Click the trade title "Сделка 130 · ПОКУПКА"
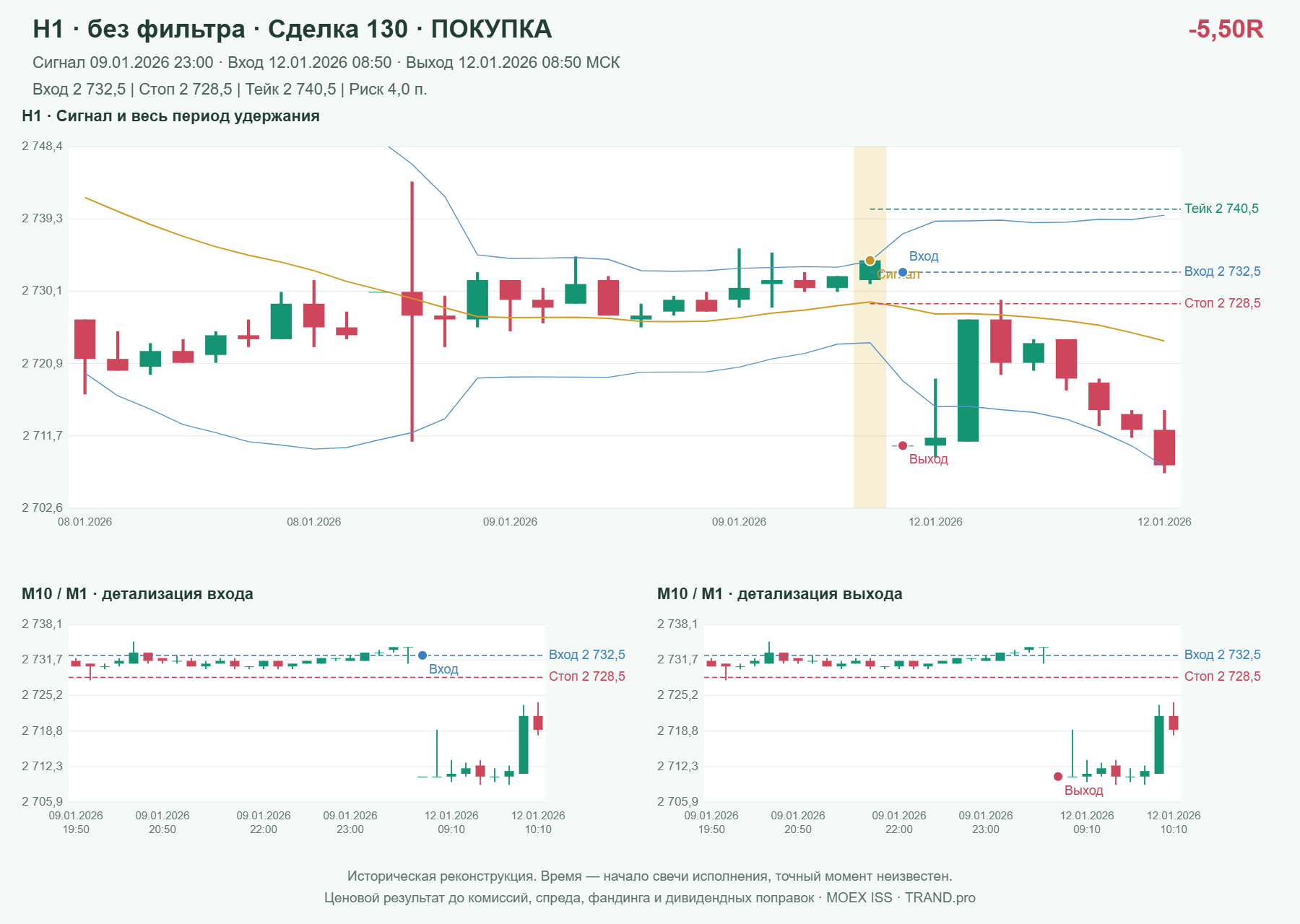This screenshot has width=1300, height=924. pyautogui.click(x=409, y=29)
